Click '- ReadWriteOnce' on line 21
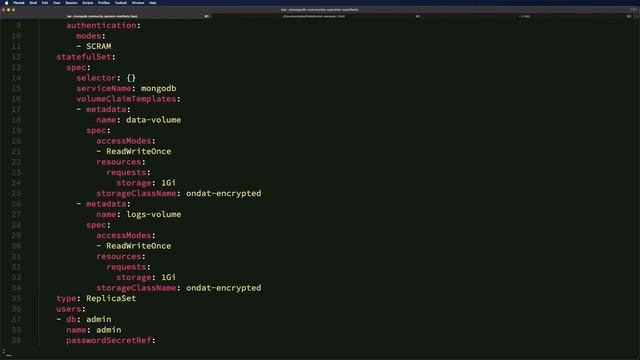The height and width of the screenshot is (360, 640). (133, 151)
